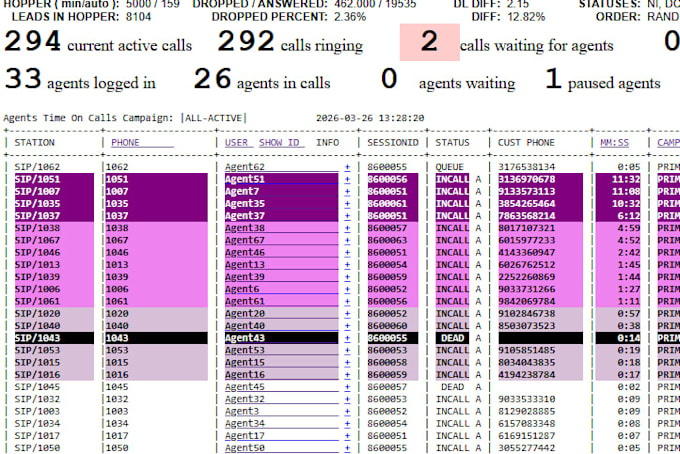Click session ID 8600063
Screen dimensions: 680x454
(387, 240)
